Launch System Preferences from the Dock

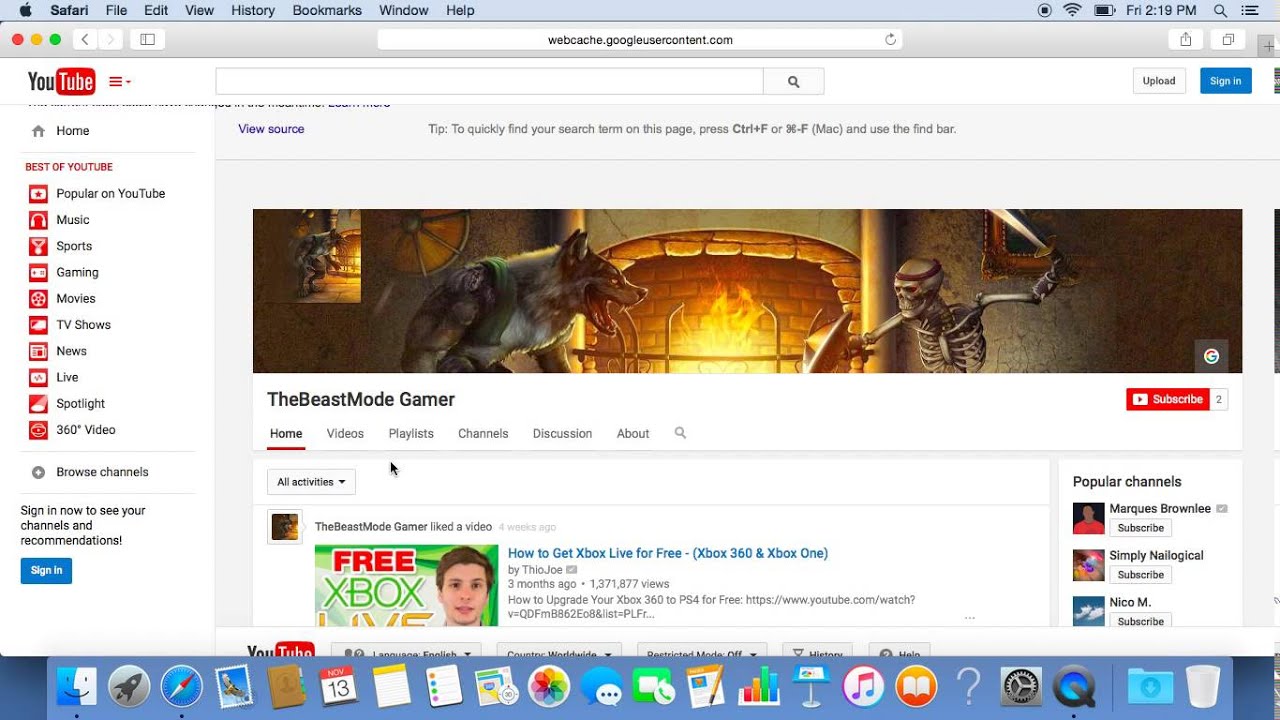coord(1021,687)
